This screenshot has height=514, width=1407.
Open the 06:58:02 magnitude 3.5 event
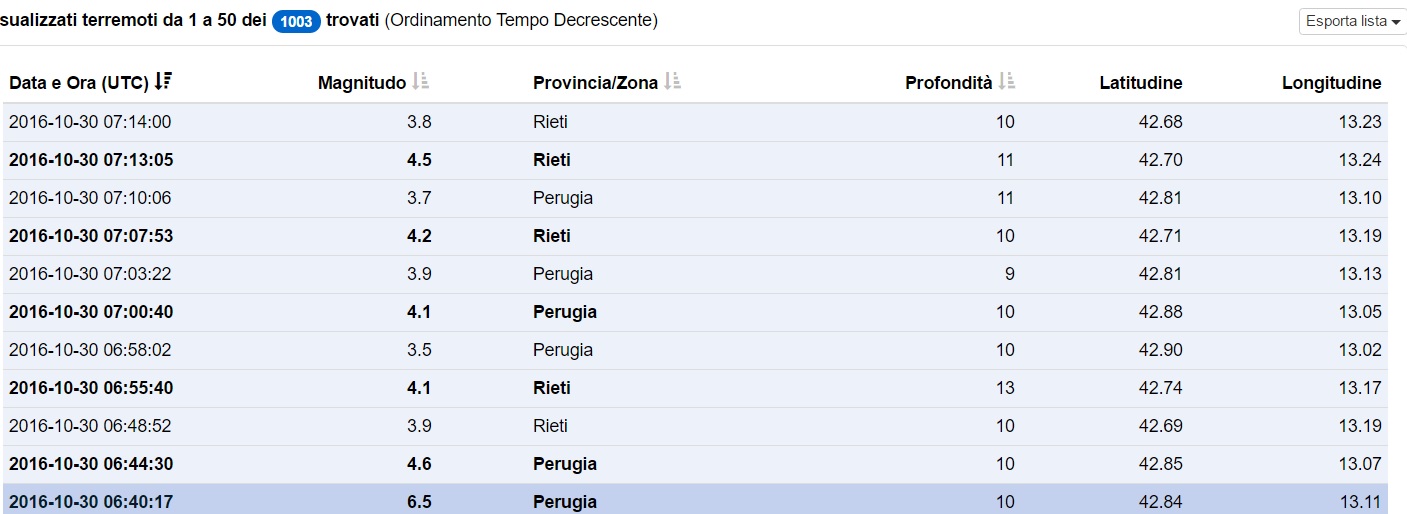[90, 350]
